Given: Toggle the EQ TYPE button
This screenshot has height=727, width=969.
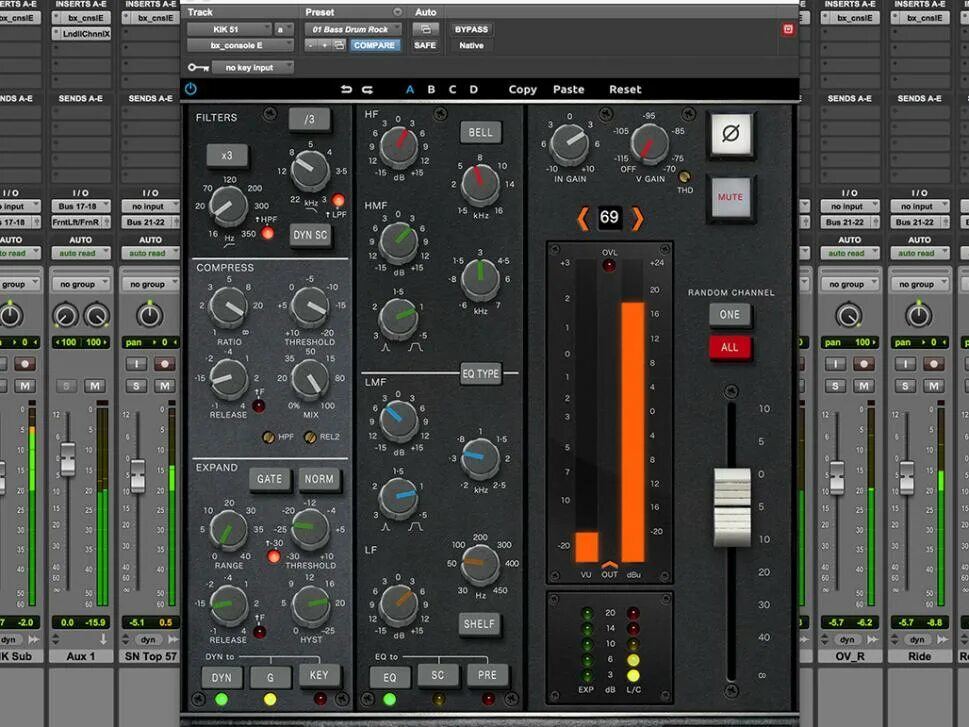Looking at the screenshot, I should 480,373.
